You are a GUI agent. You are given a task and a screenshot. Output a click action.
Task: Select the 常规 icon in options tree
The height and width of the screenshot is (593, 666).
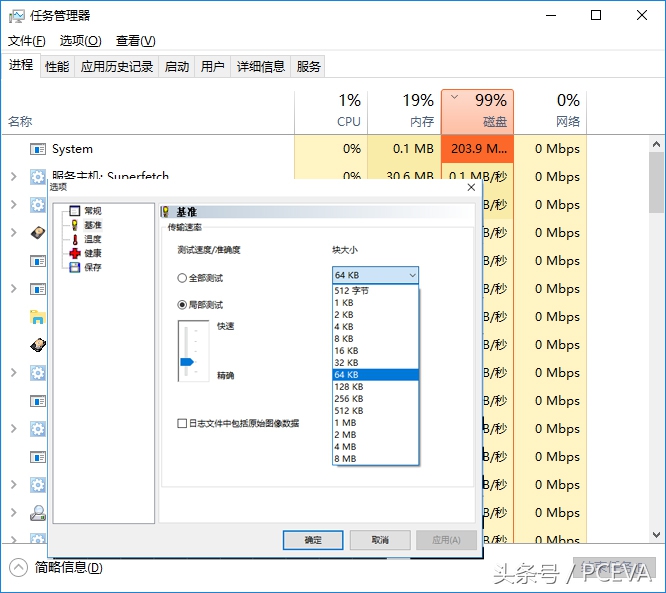[x=75, y=211]
